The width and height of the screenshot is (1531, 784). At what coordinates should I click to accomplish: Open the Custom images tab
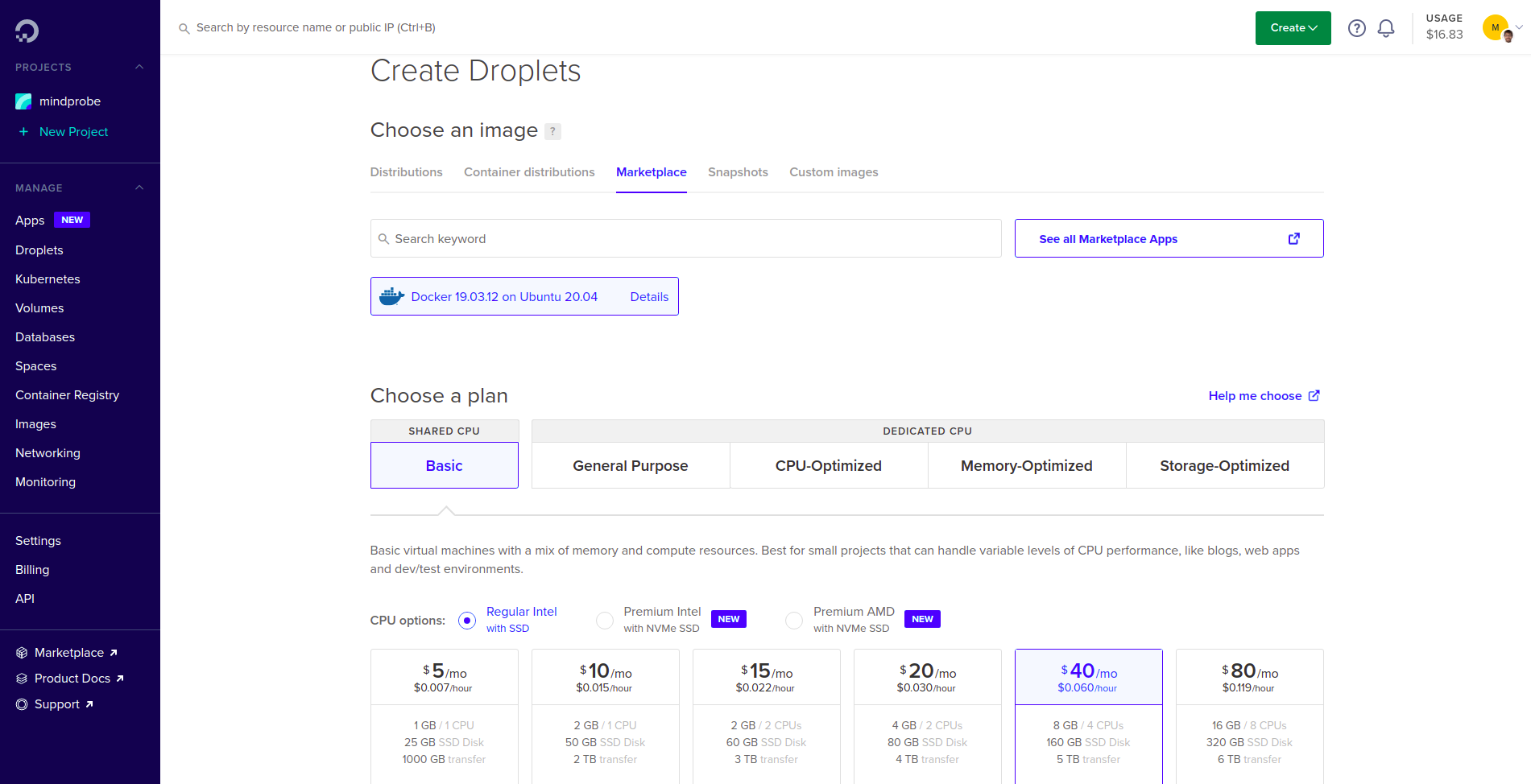coord(834,172)
